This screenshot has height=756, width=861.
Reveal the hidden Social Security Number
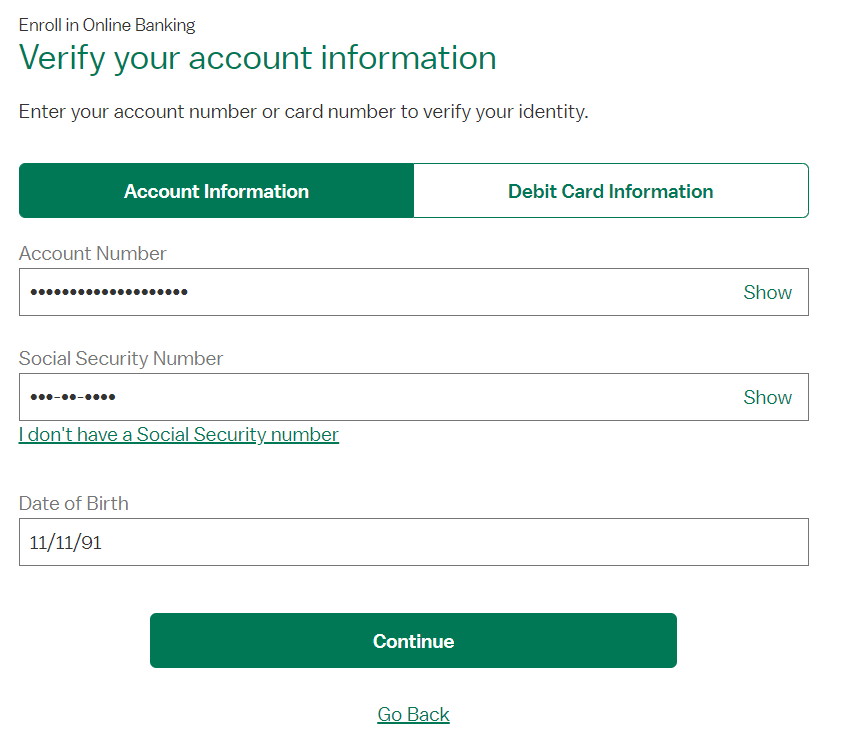767,397
